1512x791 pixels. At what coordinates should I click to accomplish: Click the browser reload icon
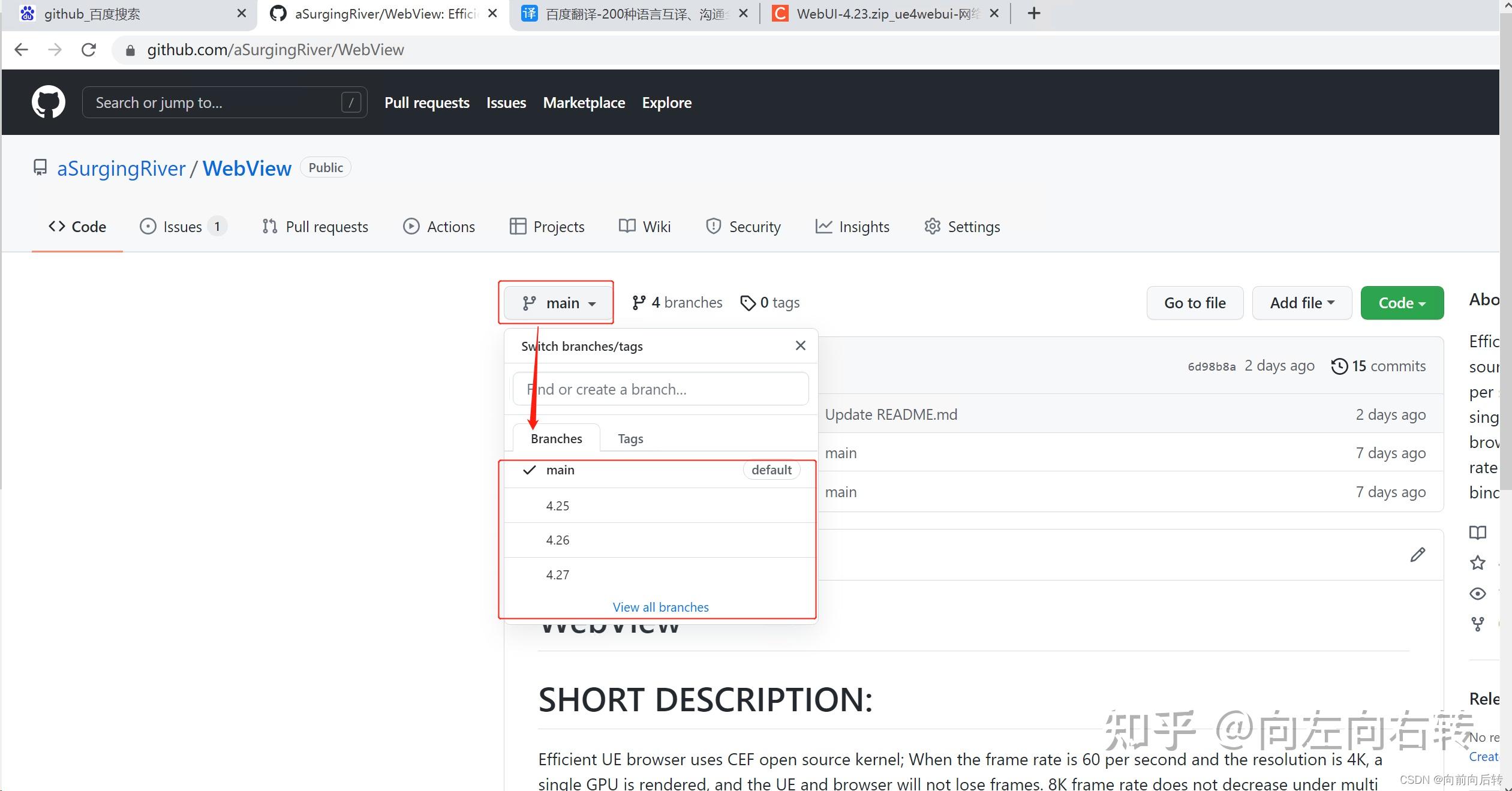pyautogui.click(x=89, y=50)
